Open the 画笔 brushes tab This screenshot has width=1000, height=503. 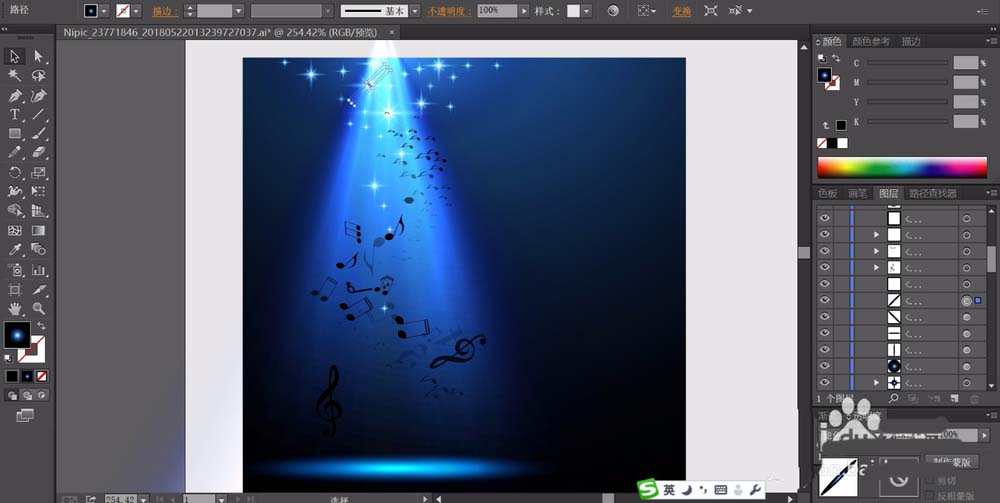point(857,193)
